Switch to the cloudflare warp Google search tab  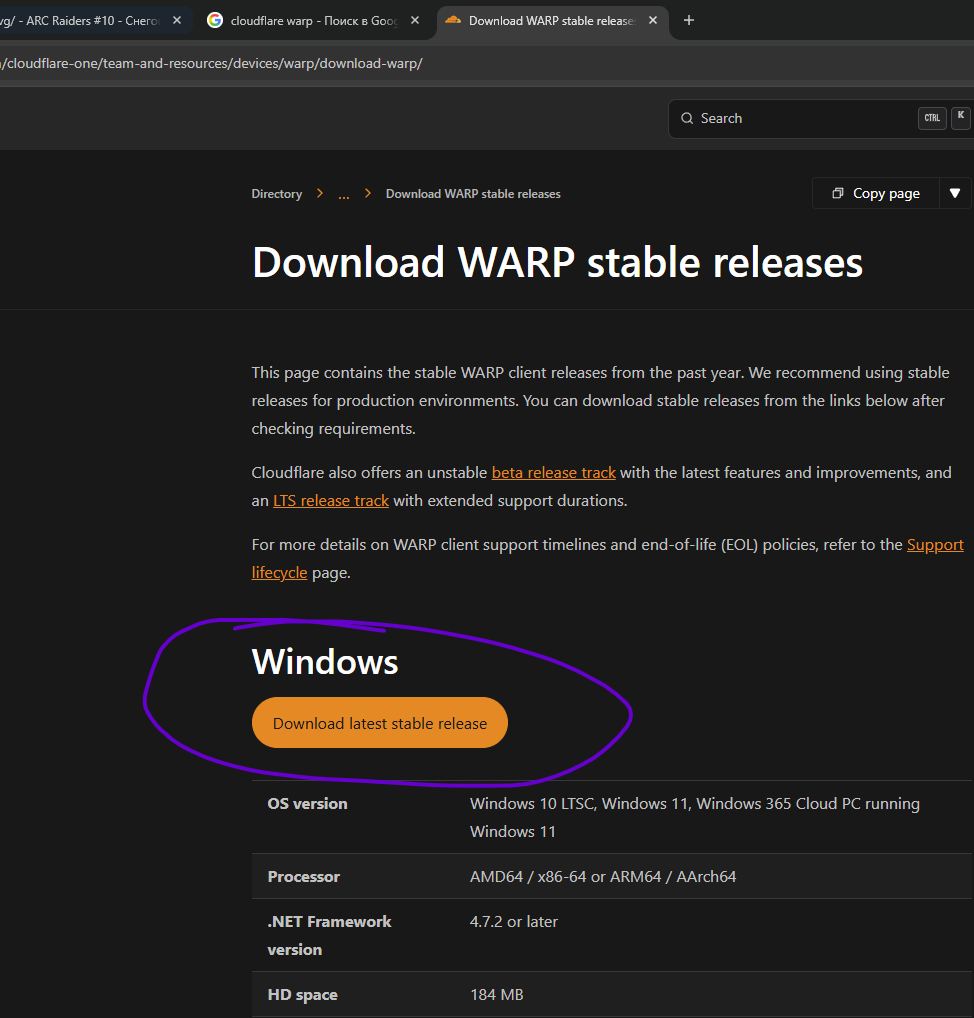pos(314,21)
